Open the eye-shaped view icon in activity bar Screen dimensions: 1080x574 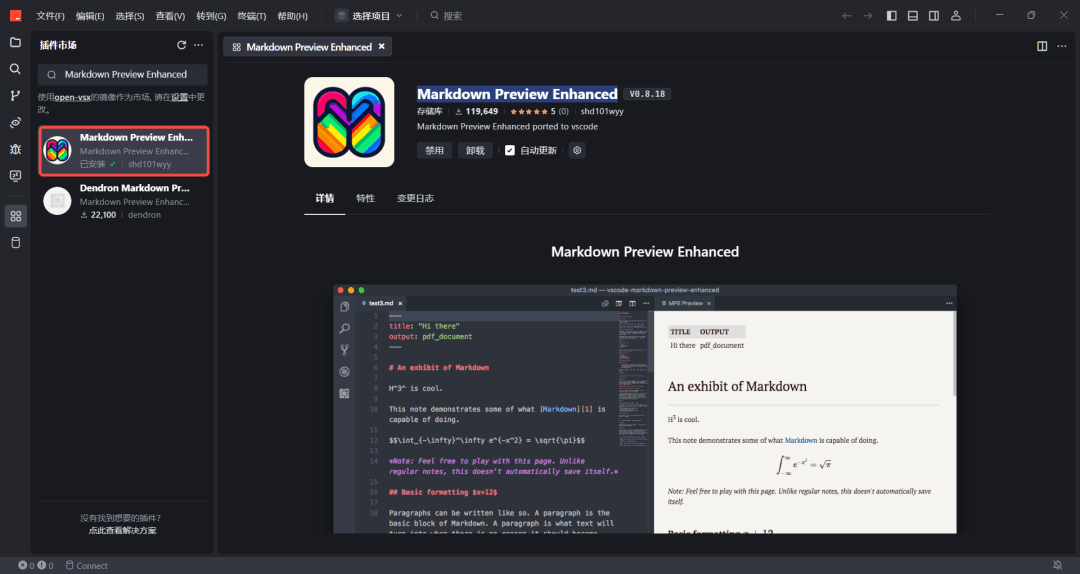[15, 123]
